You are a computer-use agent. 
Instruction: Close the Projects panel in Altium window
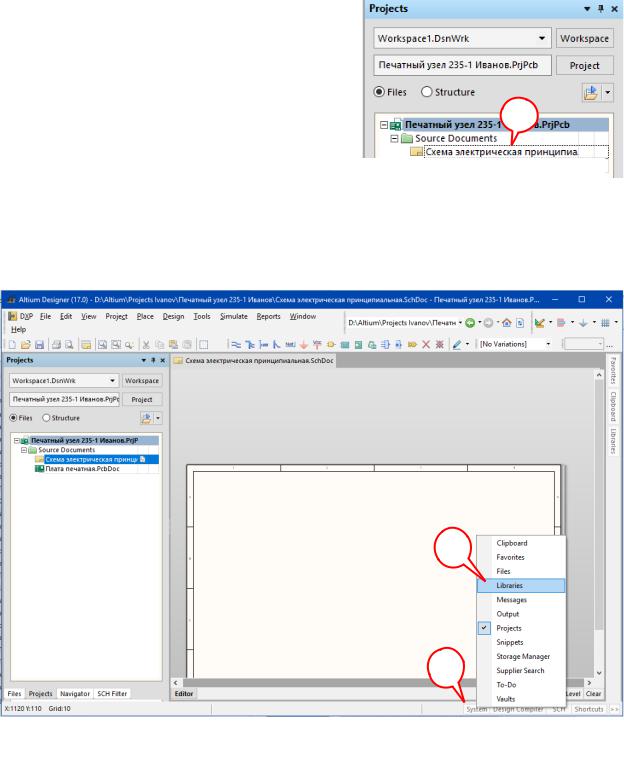click(x=163, y=360)
